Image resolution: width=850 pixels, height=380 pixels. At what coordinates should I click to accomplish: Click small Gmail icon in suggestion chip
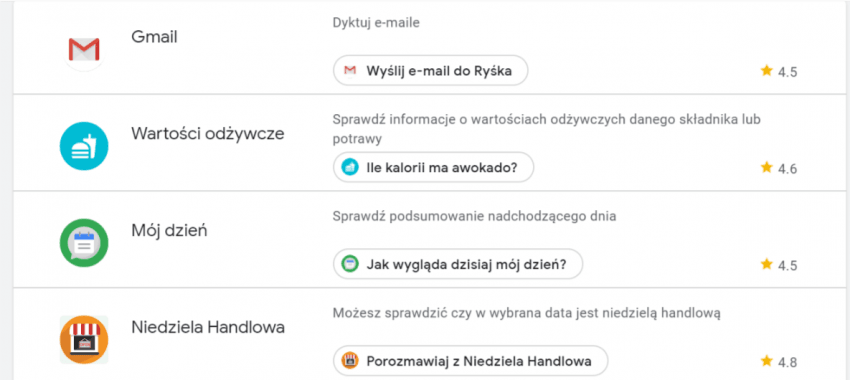point(350,70)
